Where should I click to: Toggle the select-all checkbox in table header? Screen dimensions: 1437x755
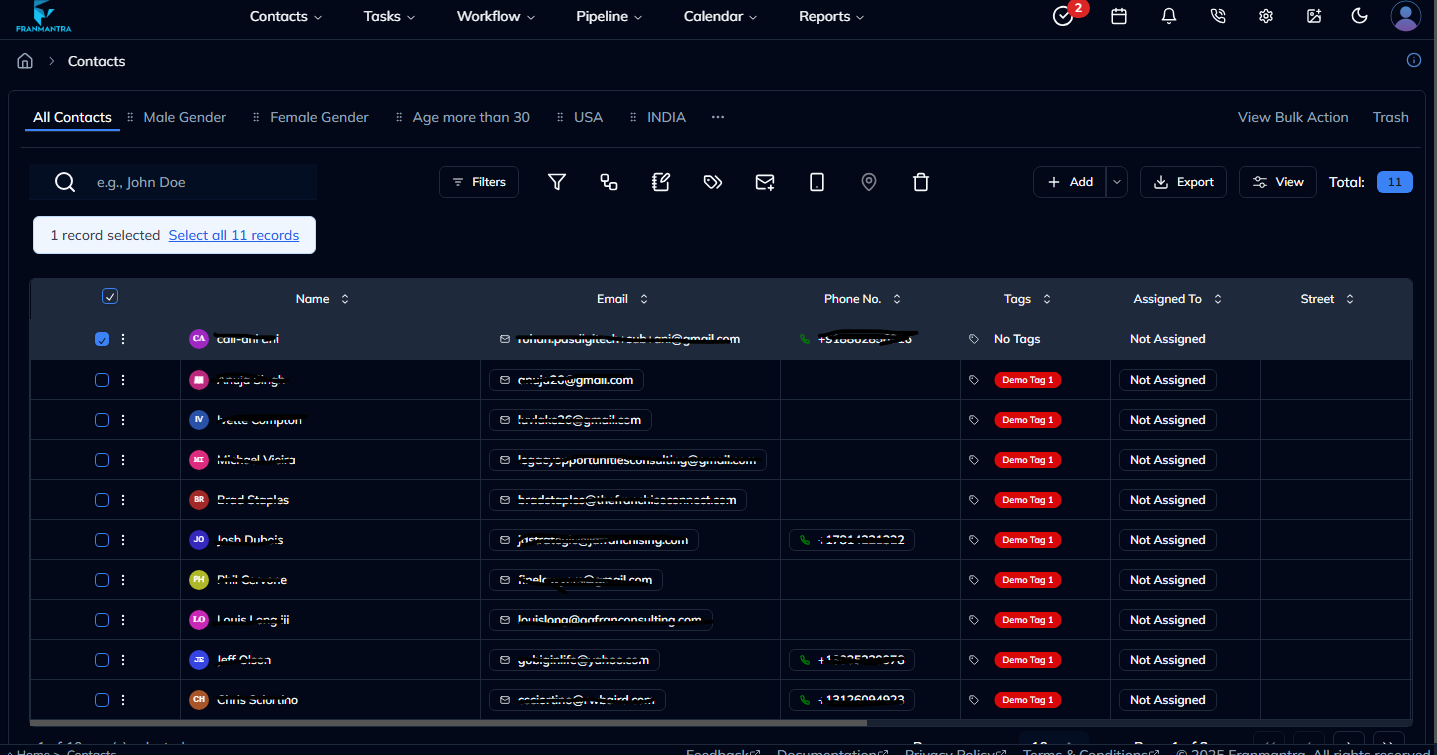click(110, 296)
